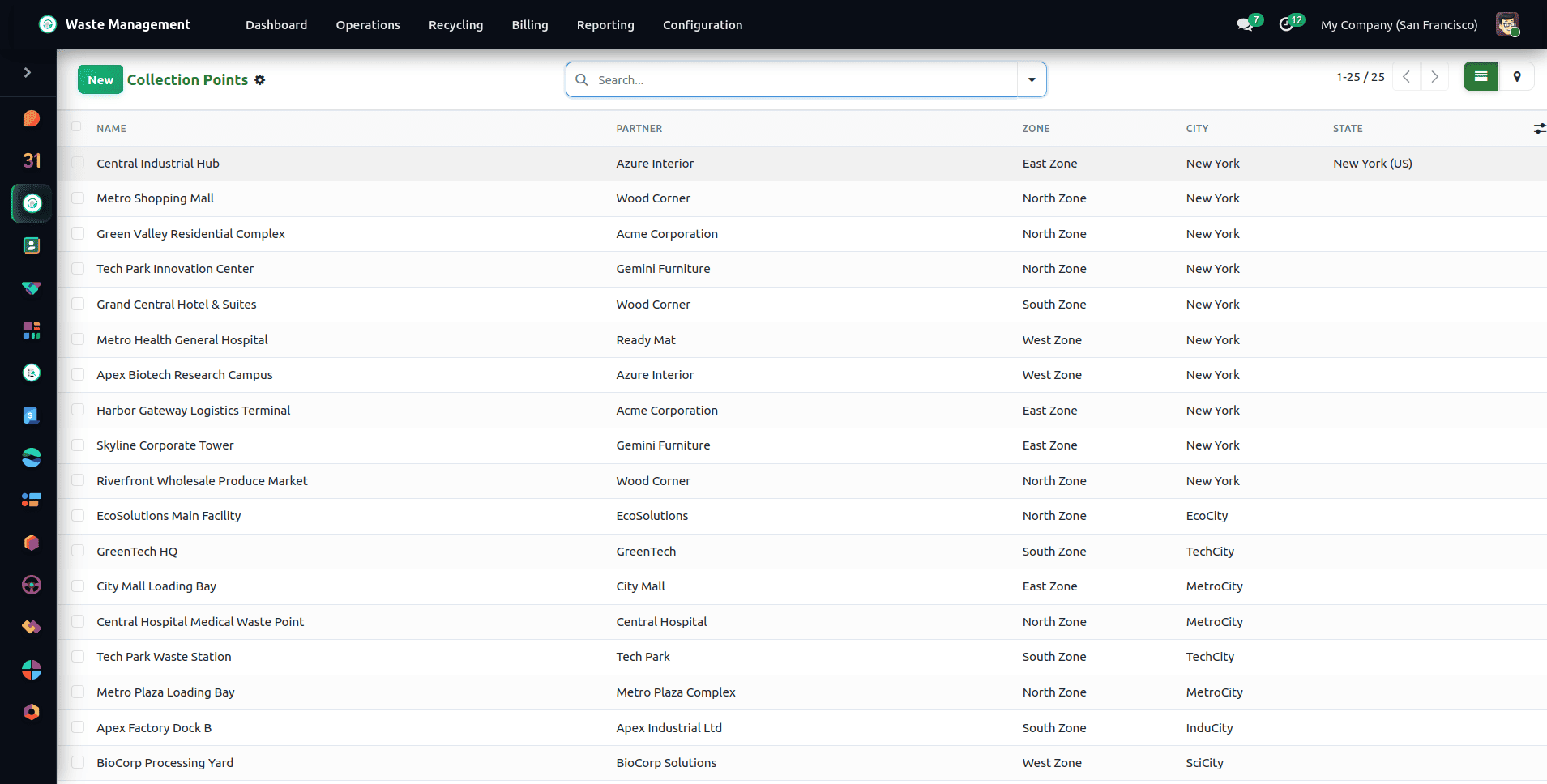Open the orange hexagon box app icon
The width and height of the screenshot is (1547, 784).
[x=32, y=543]
